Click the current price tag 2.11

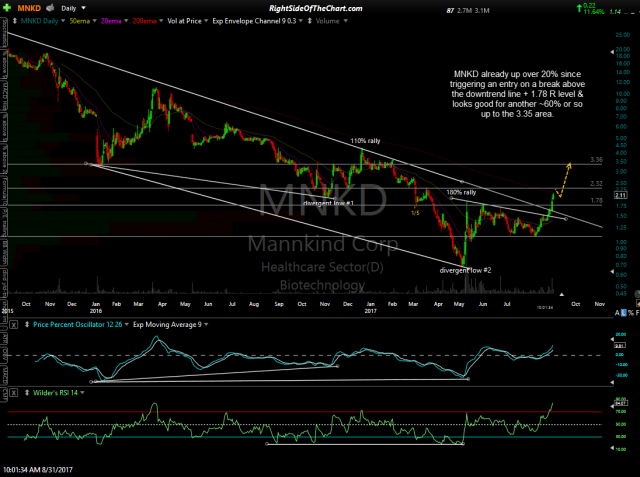click(620, 195)
